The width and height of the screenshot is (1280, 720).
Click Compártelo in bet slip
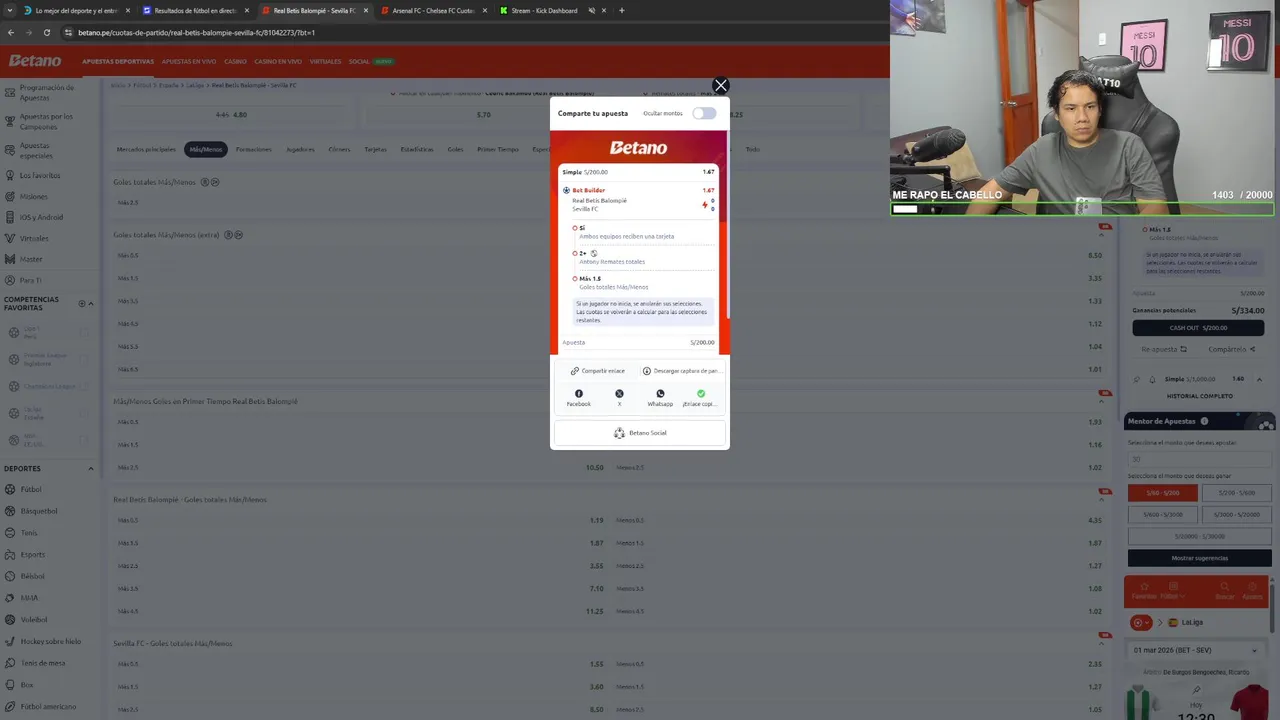pos(1231,349)
